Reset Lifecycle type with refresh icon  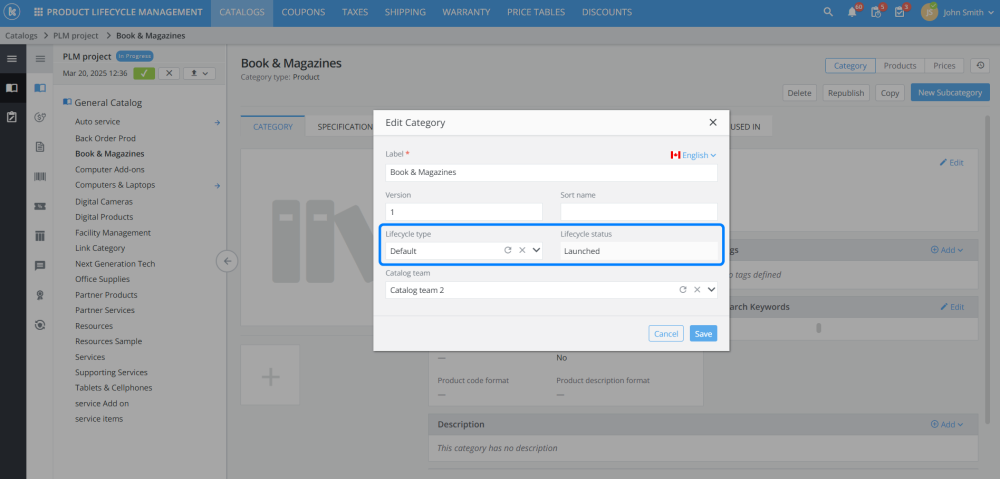508,251
